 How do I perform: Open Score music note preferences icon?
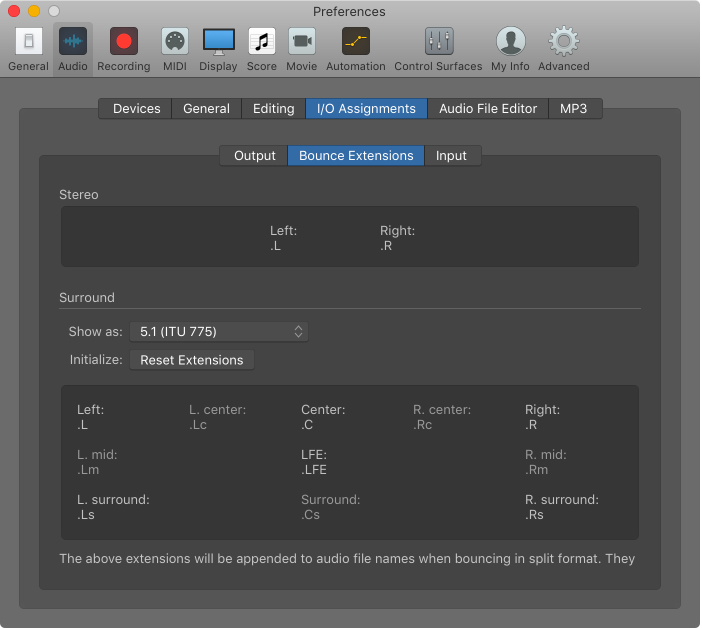261,41
